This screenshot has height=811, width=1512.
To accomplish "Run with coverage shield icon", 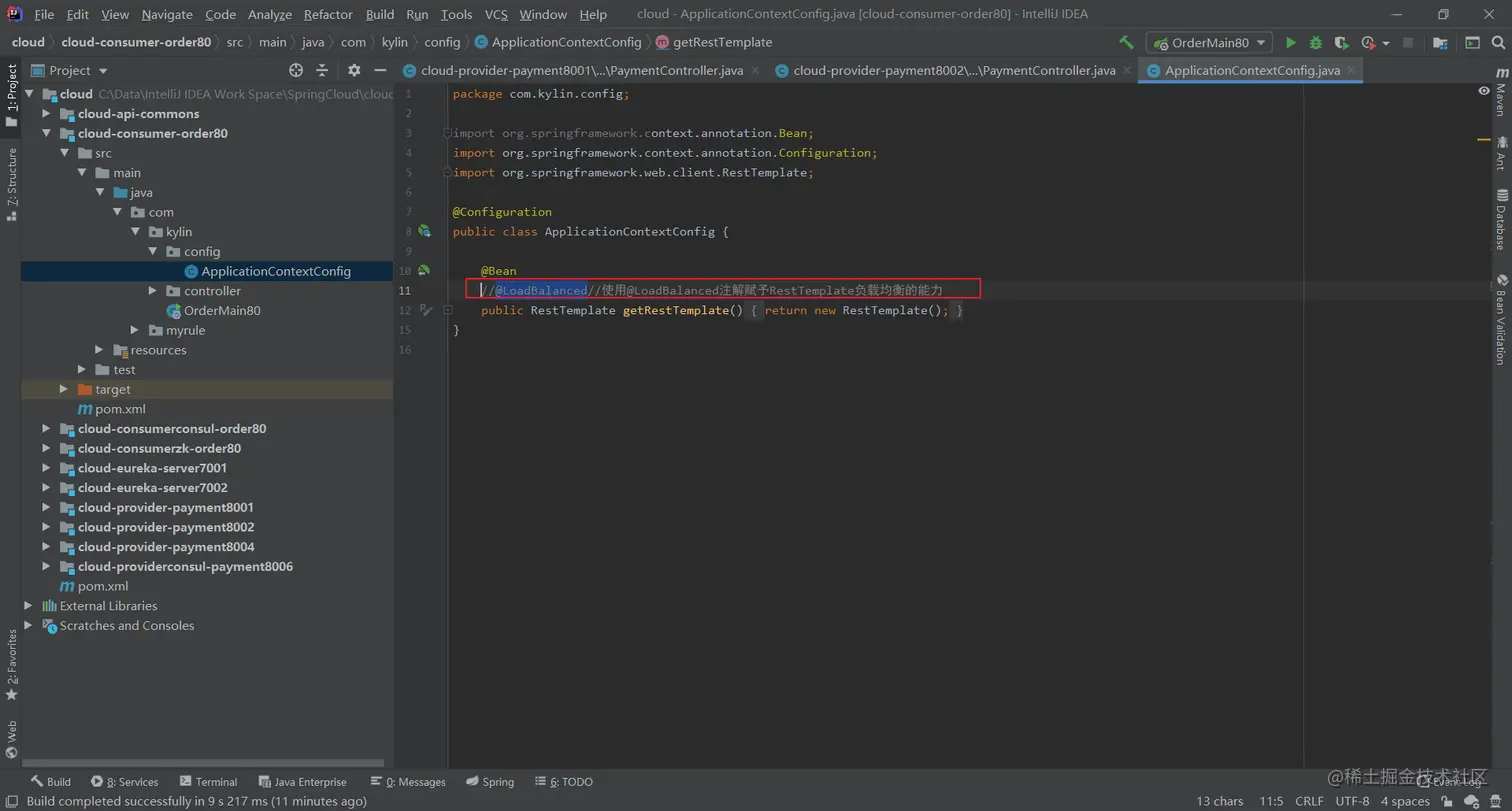I will 1342,43.
